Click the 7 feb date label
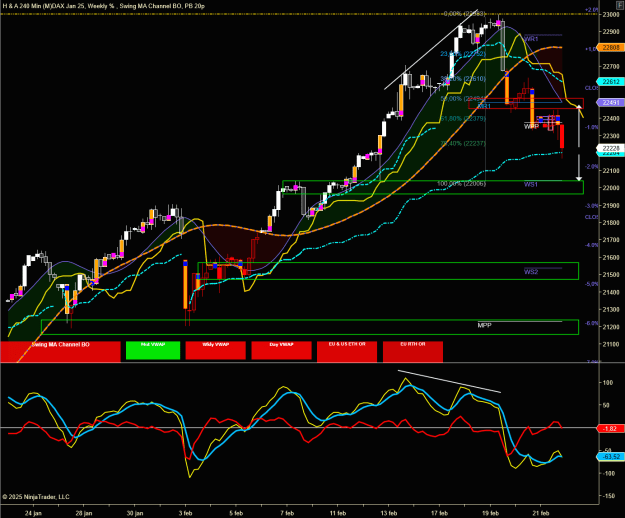Image resolution: width=625 pixels, height=518 pixels. tap(287, 513)
